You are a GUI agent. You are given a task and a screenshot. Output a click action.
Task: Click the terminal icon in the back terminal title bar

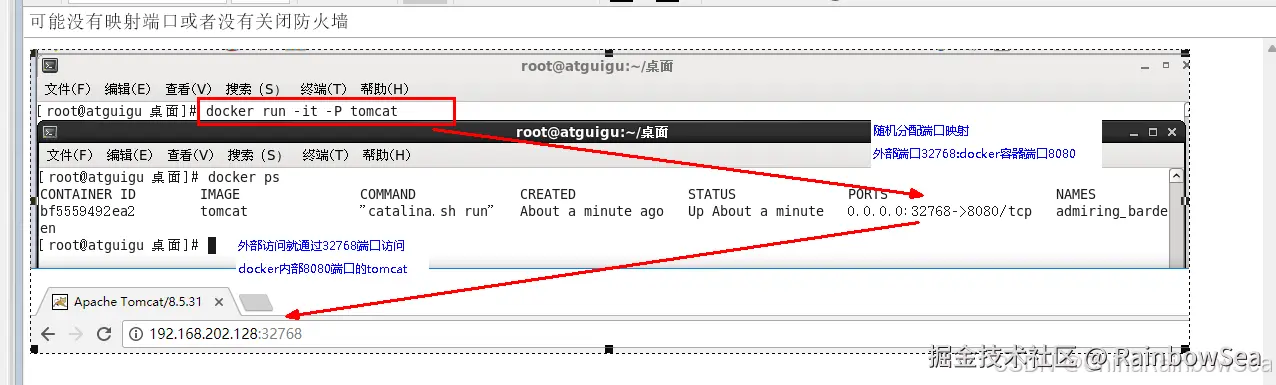(x=49, y=66)
